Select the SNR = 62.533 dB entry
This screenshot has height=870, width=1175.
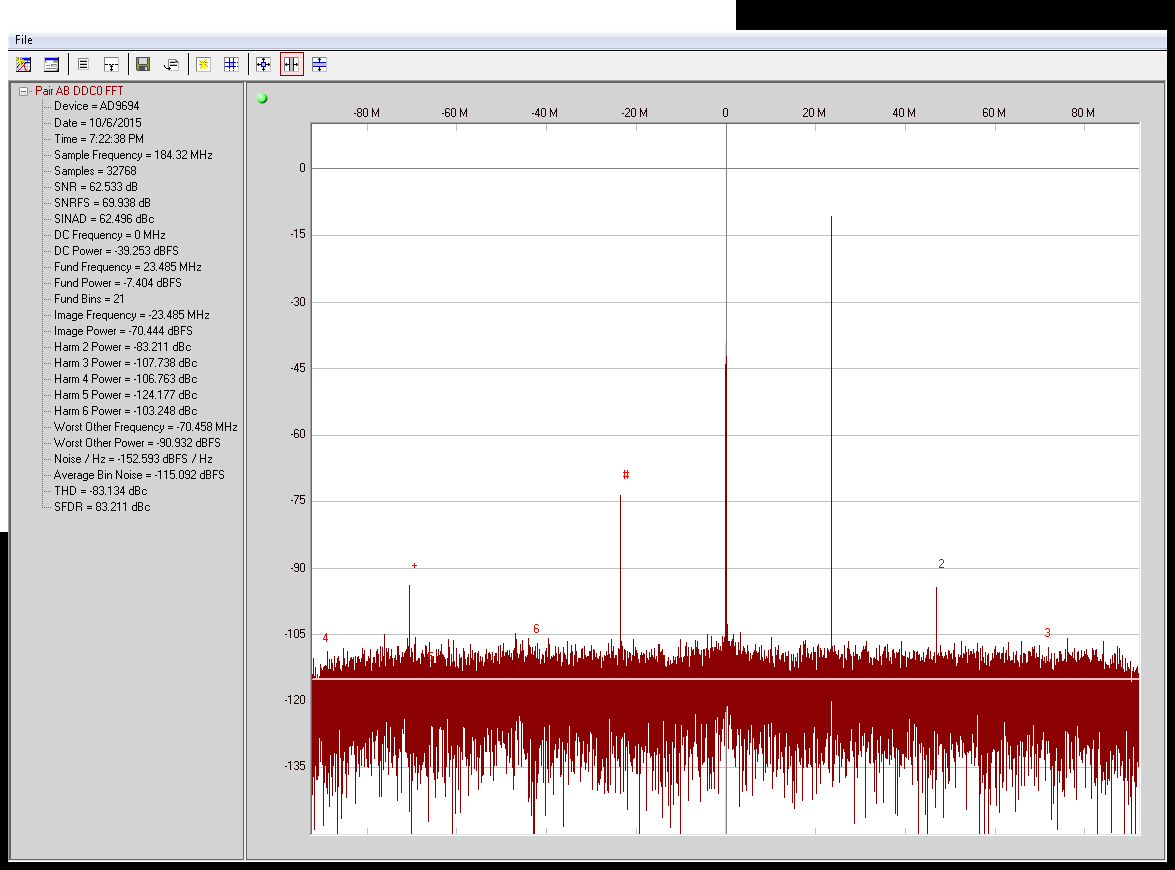[96, 187]
